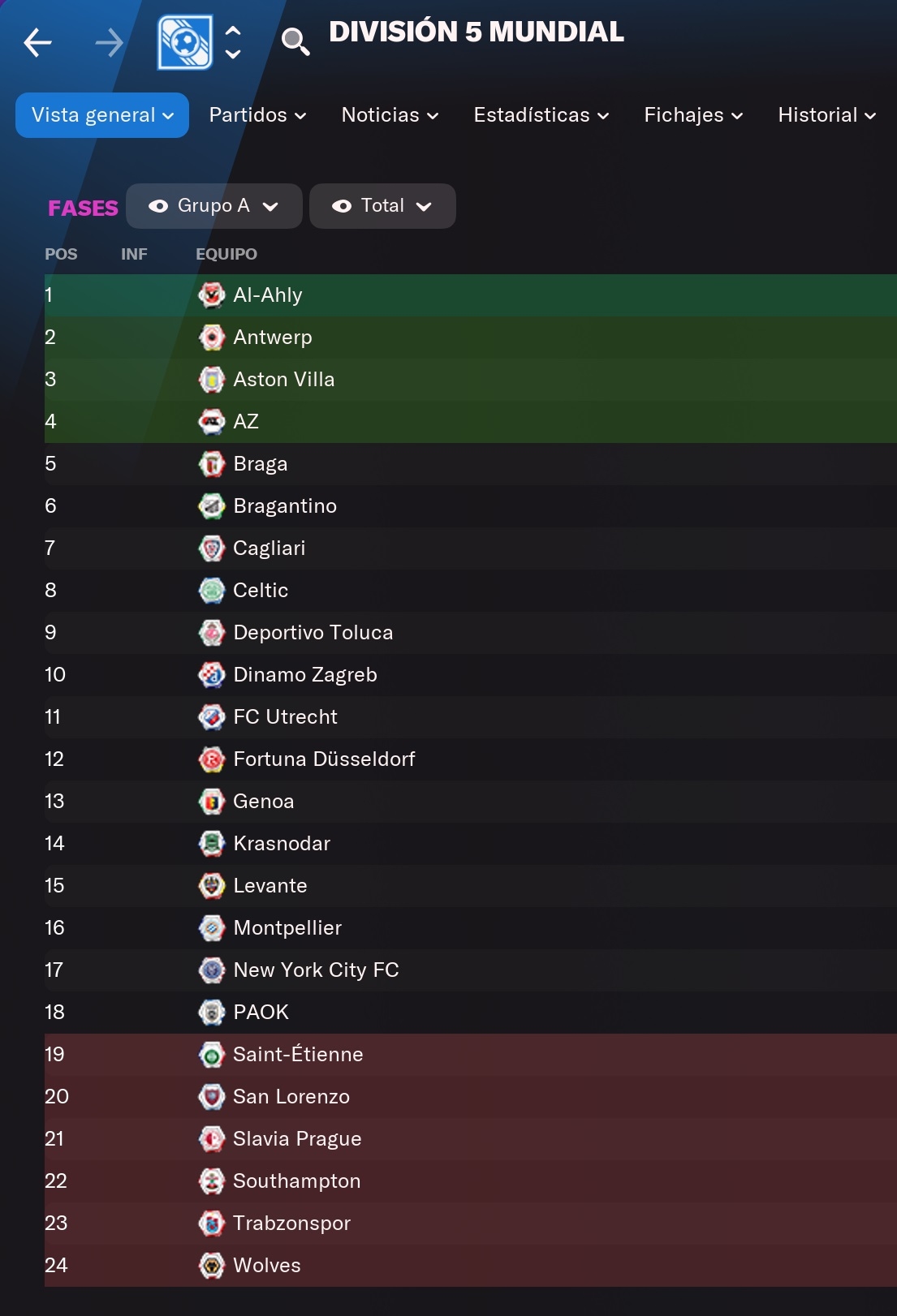Toggle the eye icon beside Grupo A

pos(158,206)
